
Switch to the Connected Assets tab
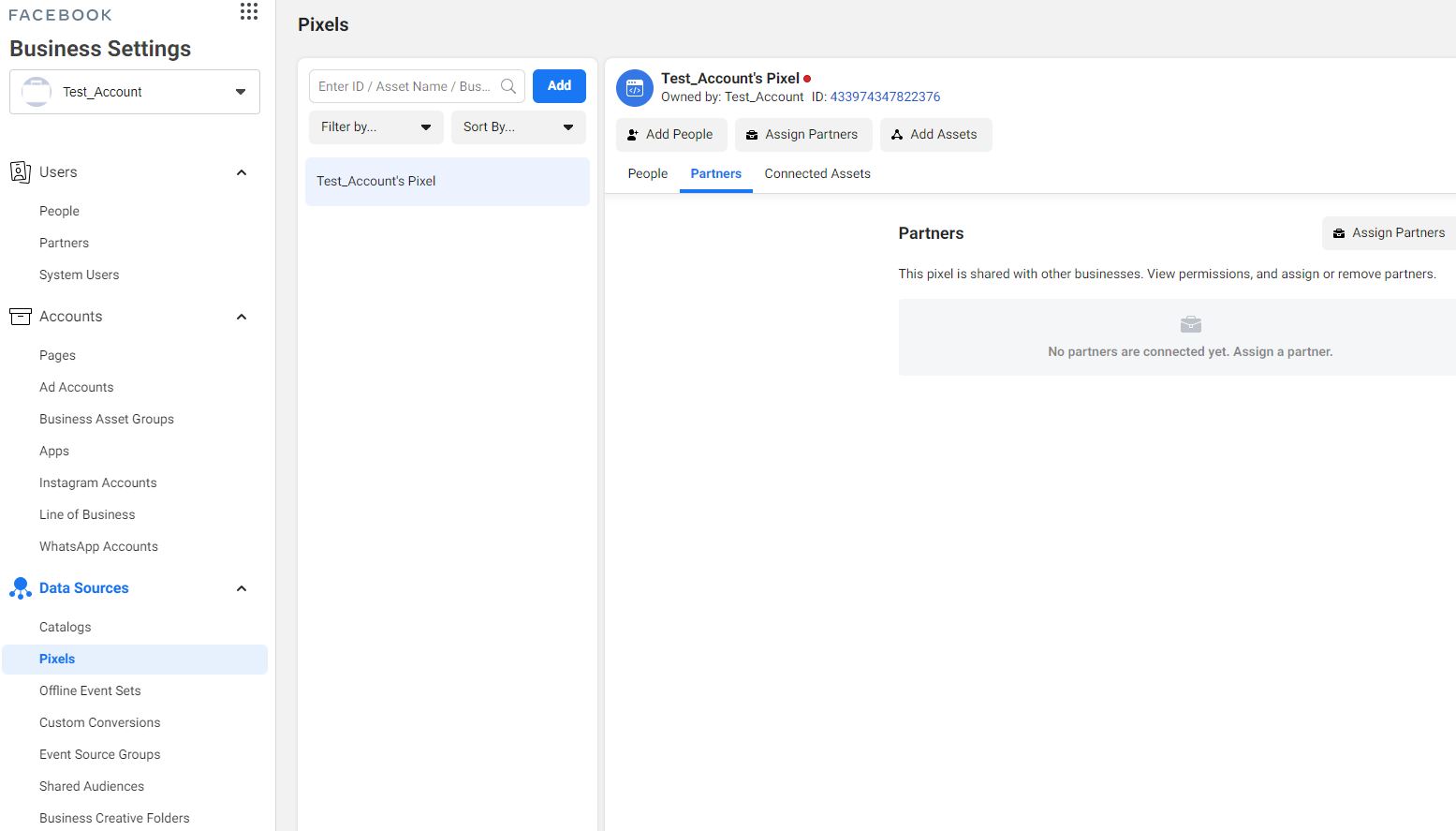[817, 173]
